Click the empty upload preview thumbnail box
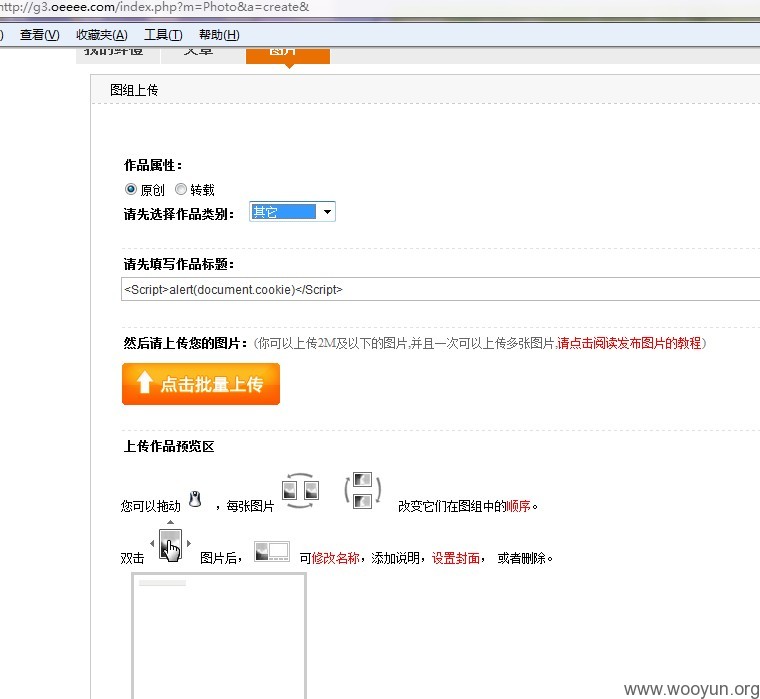The height and width of the screenshot is (699, 760). pyautogui.click(x=219, y=635)
